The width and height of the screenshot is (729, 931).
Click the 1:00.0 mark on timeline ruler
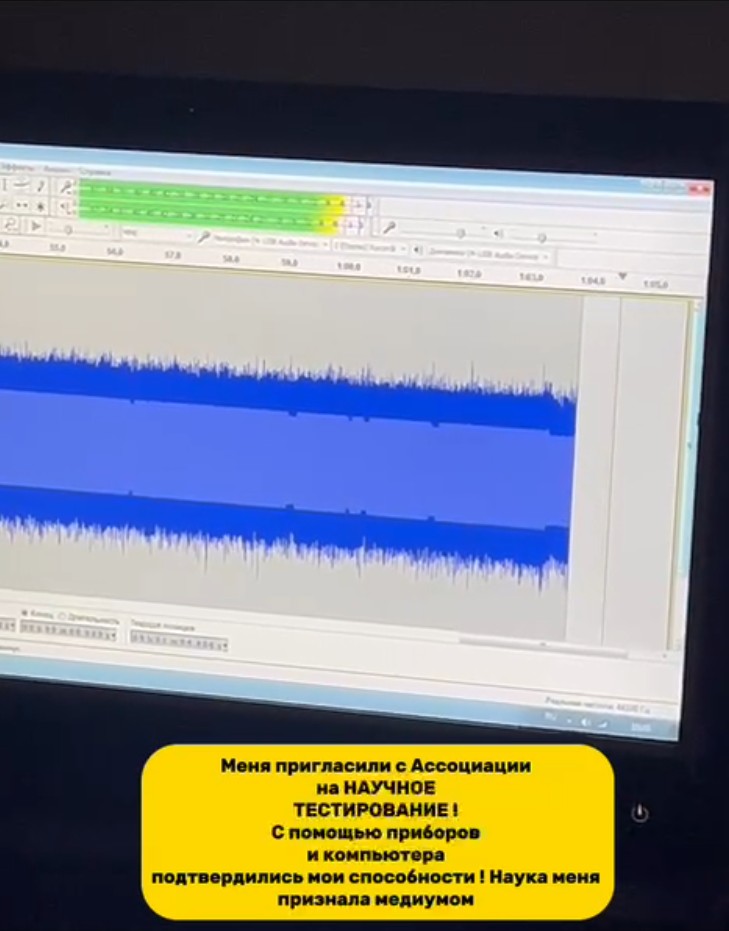347,267
